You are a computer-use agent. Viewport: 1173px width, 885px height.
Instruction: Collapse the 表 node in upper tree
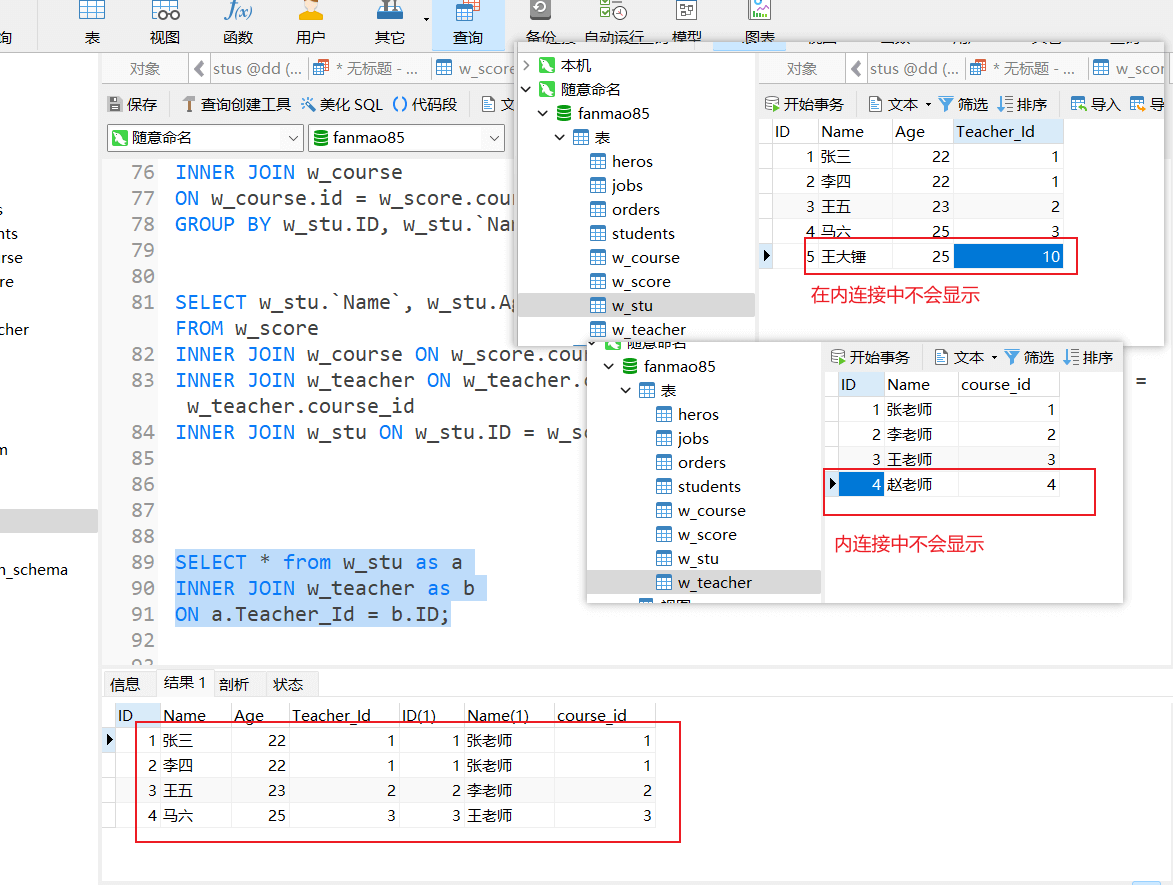(560, 137)
